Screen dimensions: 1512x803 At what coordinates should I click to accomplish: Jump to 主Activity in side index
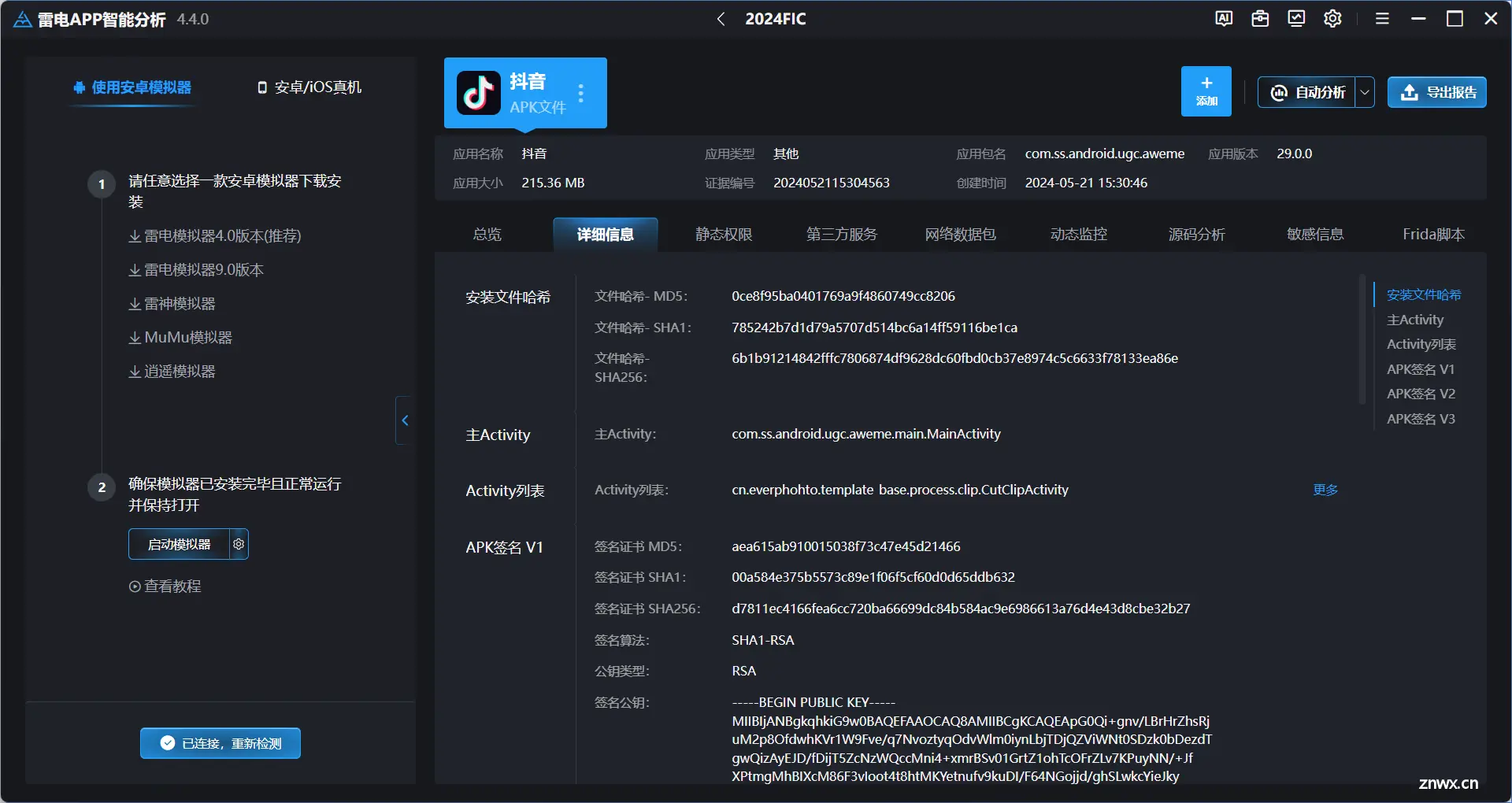tap(1415, 320)
